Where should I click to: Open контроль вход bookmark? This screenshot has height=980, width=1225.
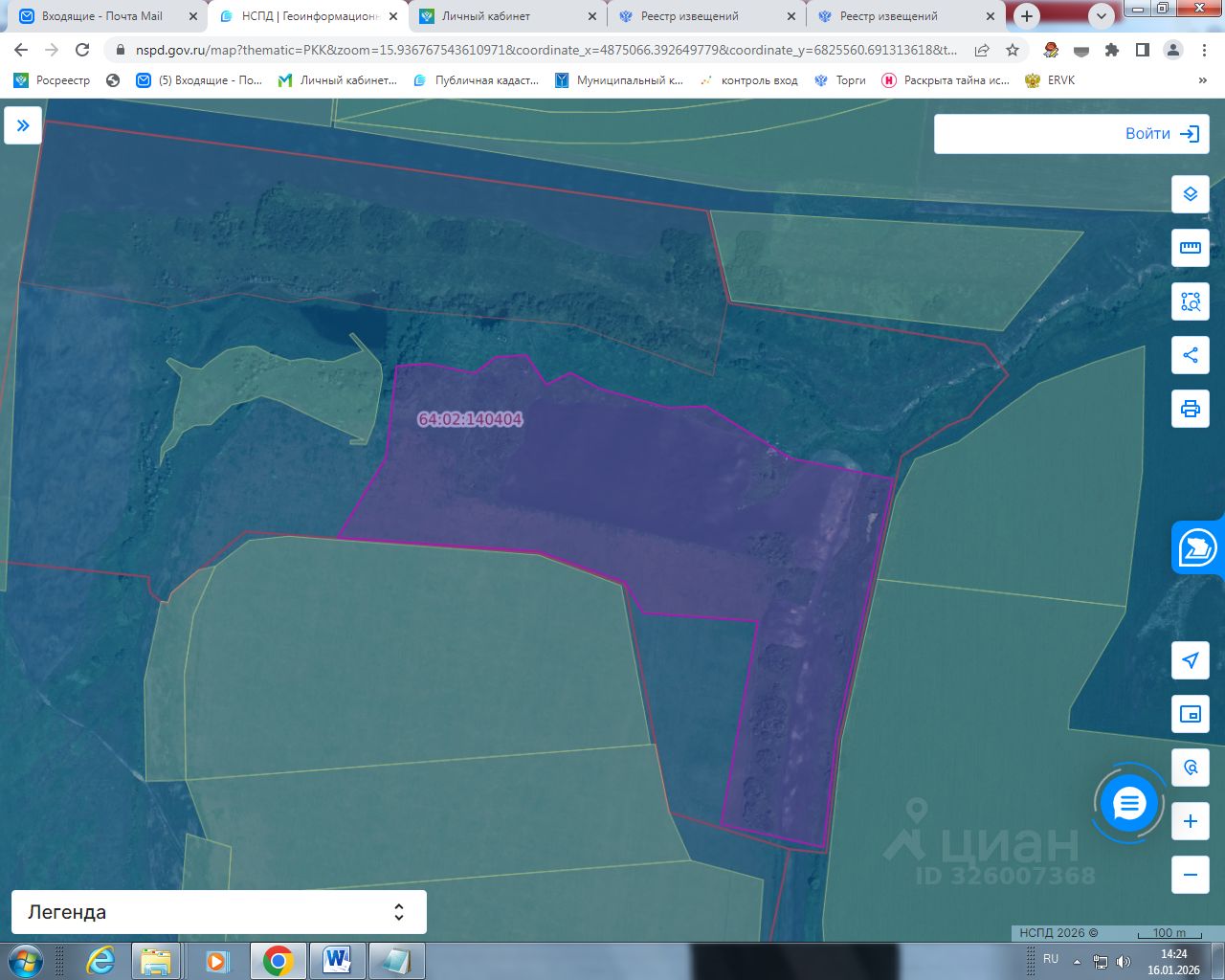click(x=748, y=80)
